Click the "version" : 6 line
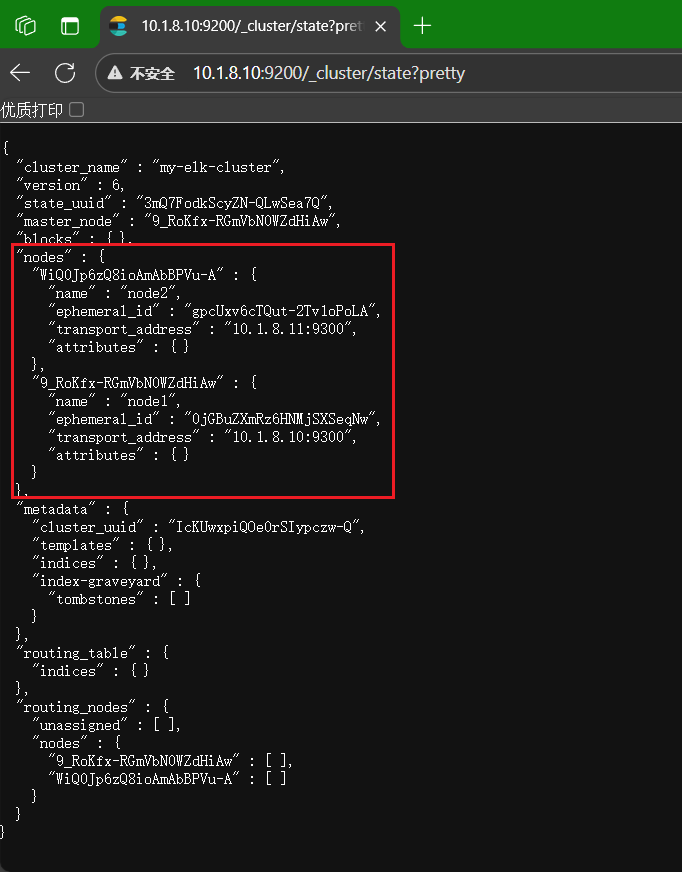The image size is (682, 872). tap(70, 185)
